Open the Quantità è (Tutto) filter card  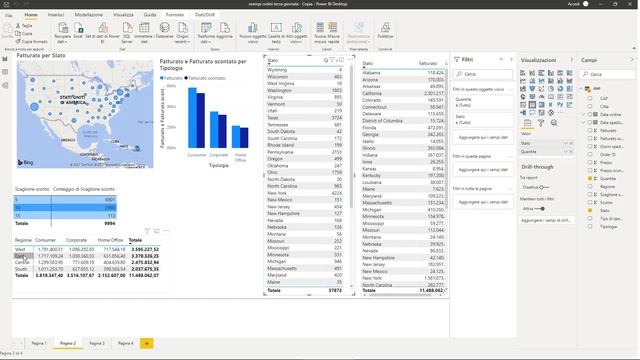[483, 102]
